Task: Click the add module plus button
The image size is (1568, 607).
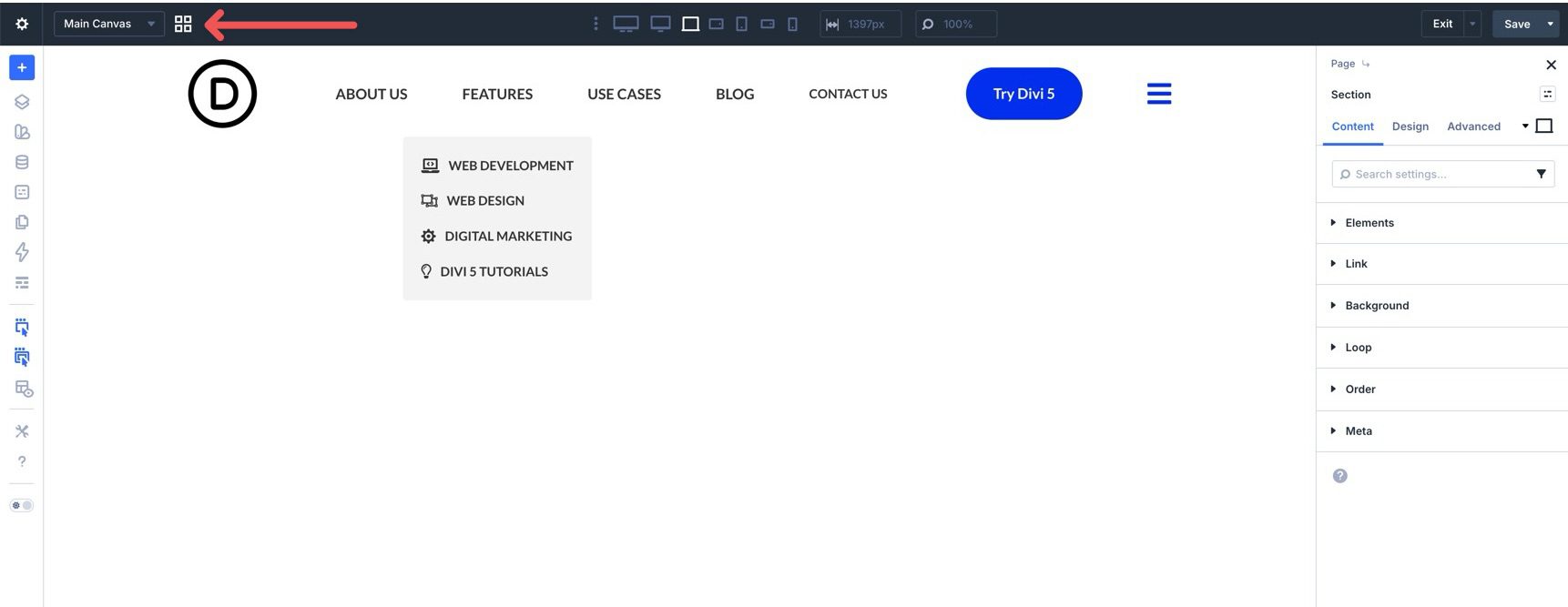Action: 22,67
